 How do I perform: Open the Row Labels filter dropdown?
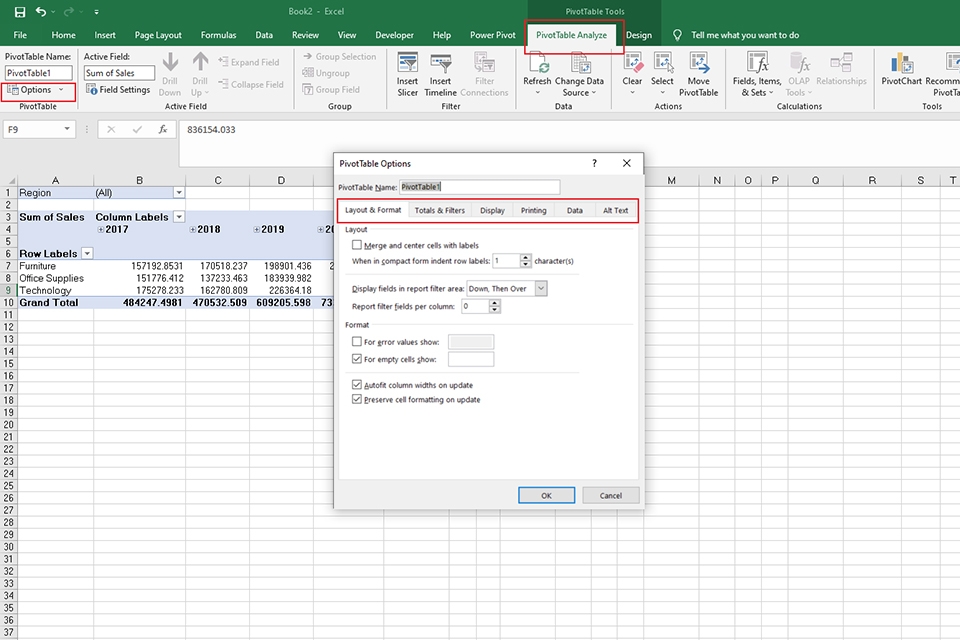coord(87,252)
